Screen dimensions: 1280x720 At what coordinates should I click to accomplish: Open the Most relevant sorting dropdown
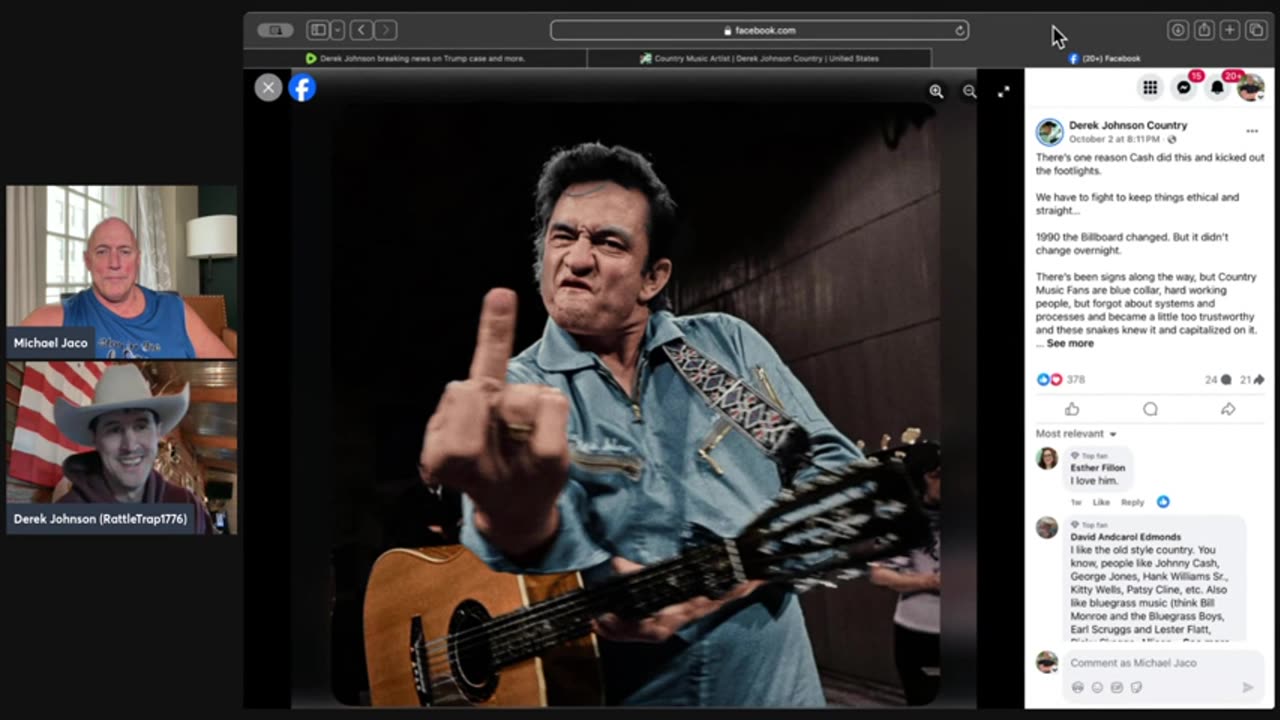[1076, 434]
